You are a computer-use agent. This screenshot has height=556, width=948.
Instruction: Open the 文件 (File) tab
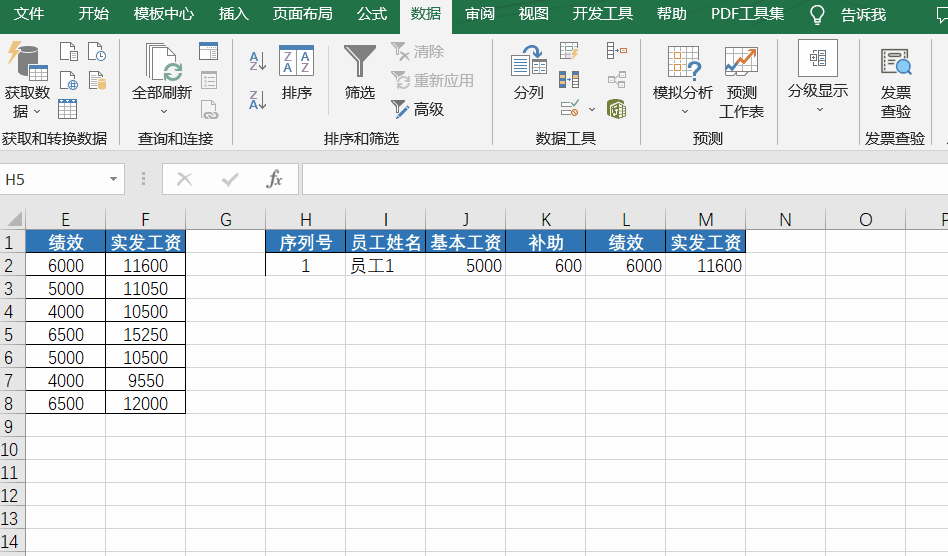pos(28,14)
